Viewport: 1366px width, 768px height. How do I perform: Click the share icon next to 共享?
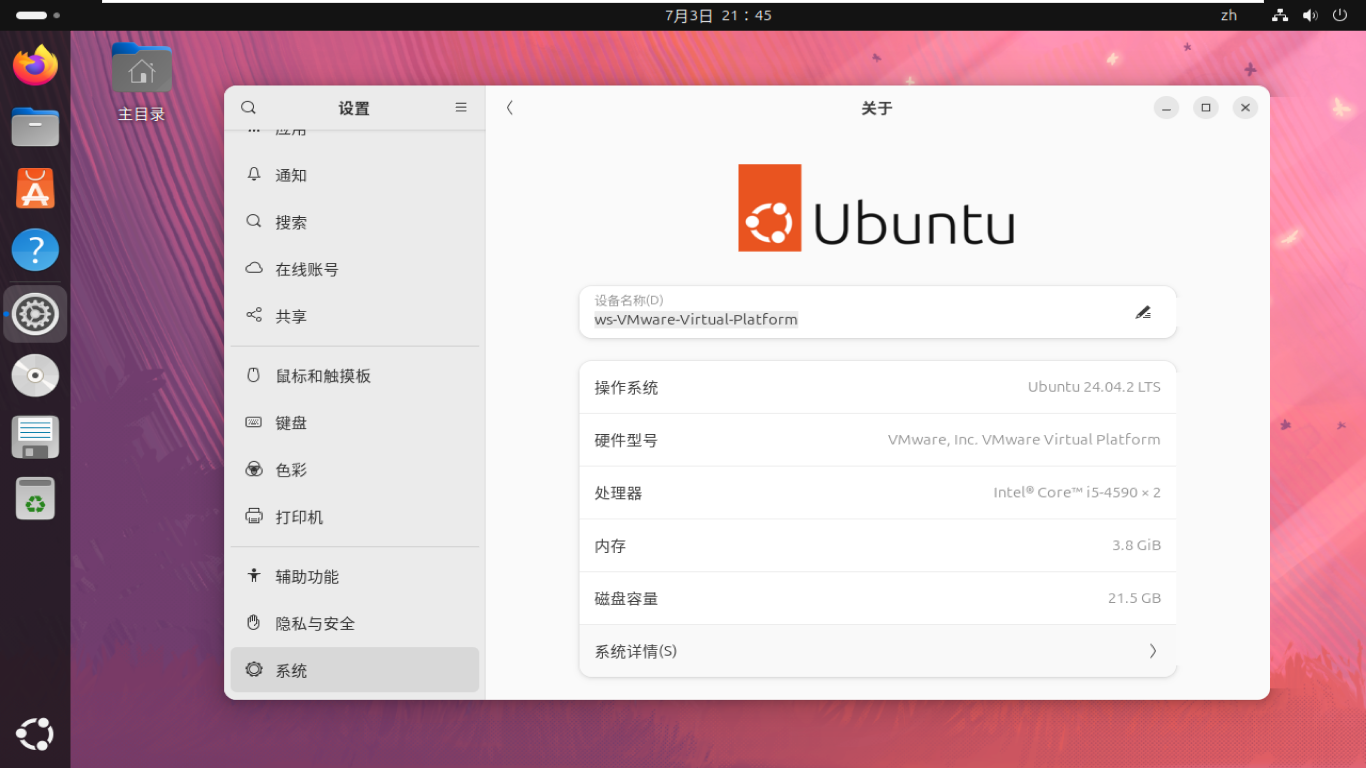tap(254, 315)
